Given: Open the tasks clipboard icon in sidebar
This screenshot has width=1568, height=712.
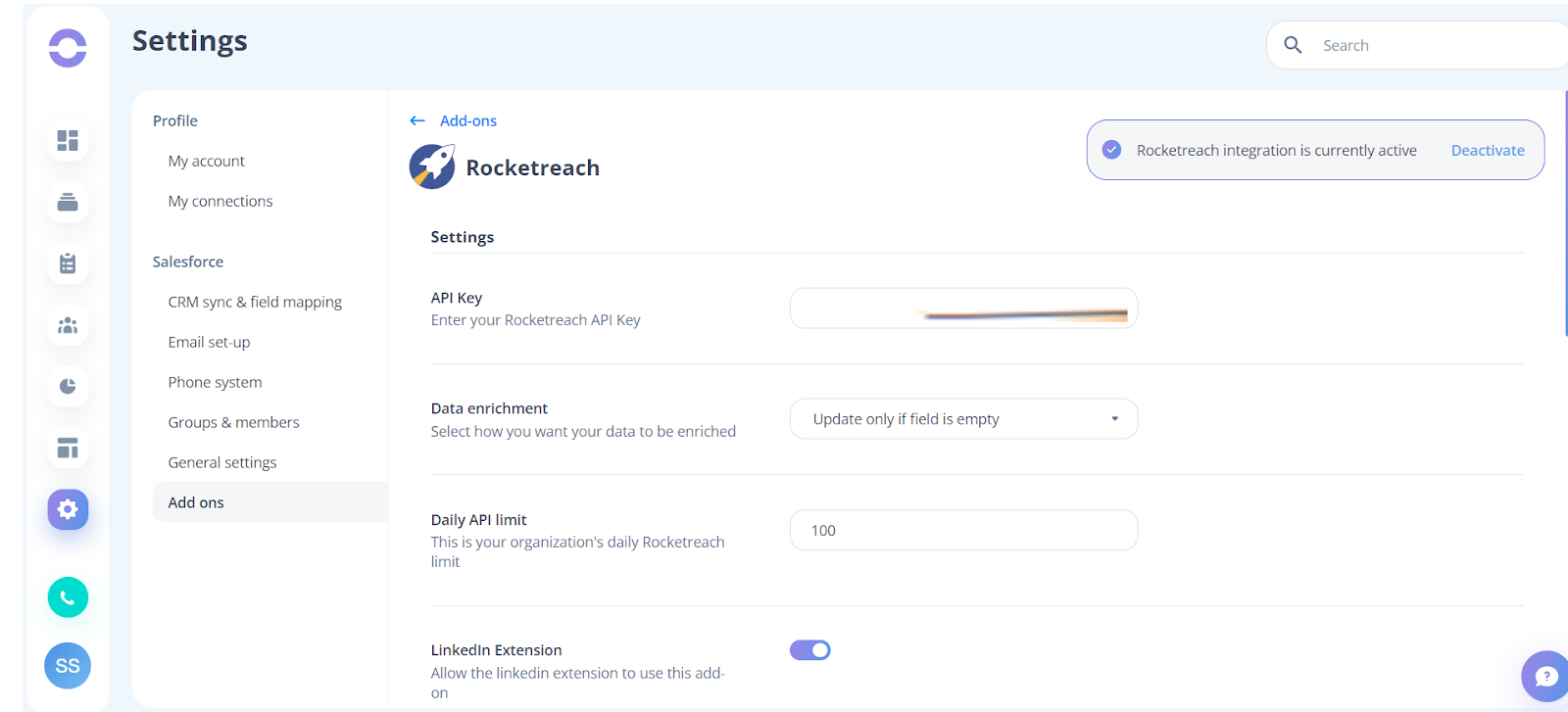Looking at the screenshot, I should [x=68, y=263].
